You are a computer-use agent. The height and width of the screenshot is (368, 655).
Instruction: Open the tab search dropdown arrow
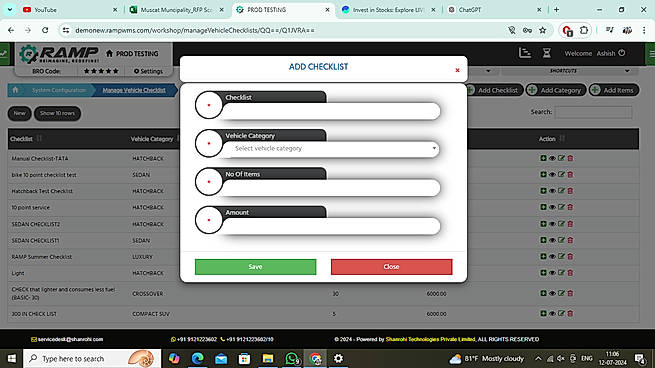coord(10,10)
